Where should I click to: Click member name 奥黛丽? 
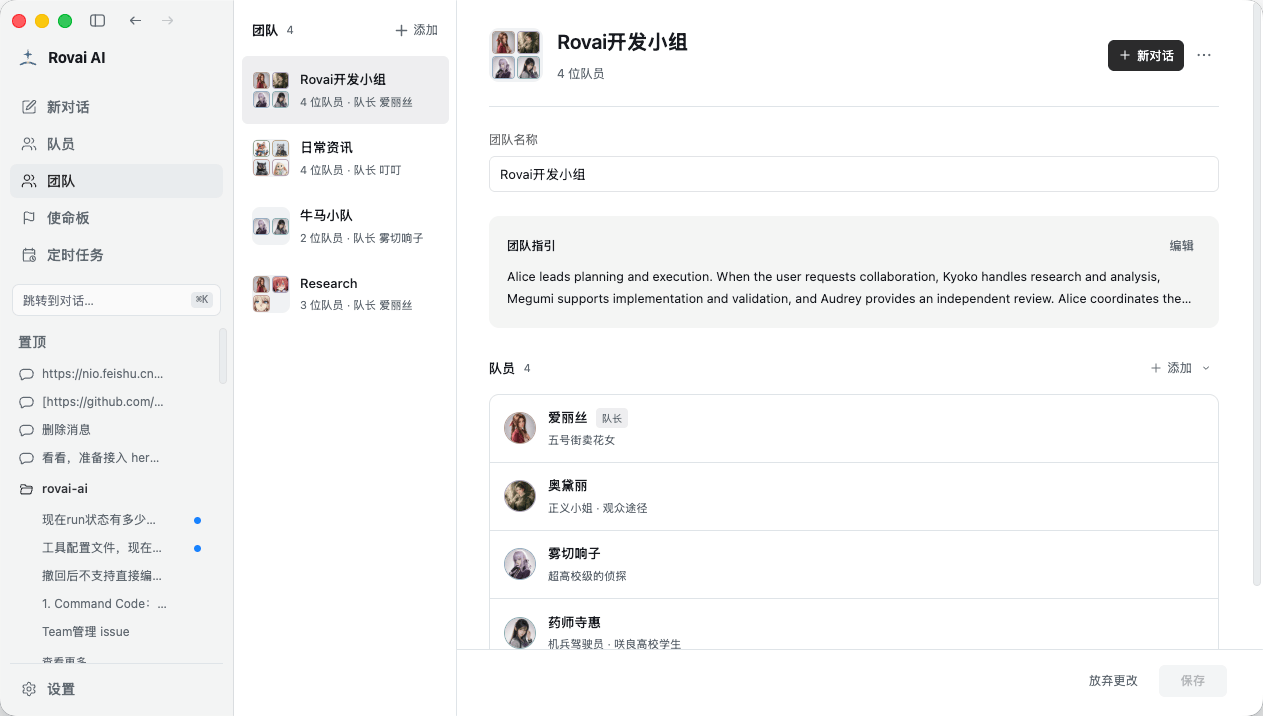click(568, 486)
